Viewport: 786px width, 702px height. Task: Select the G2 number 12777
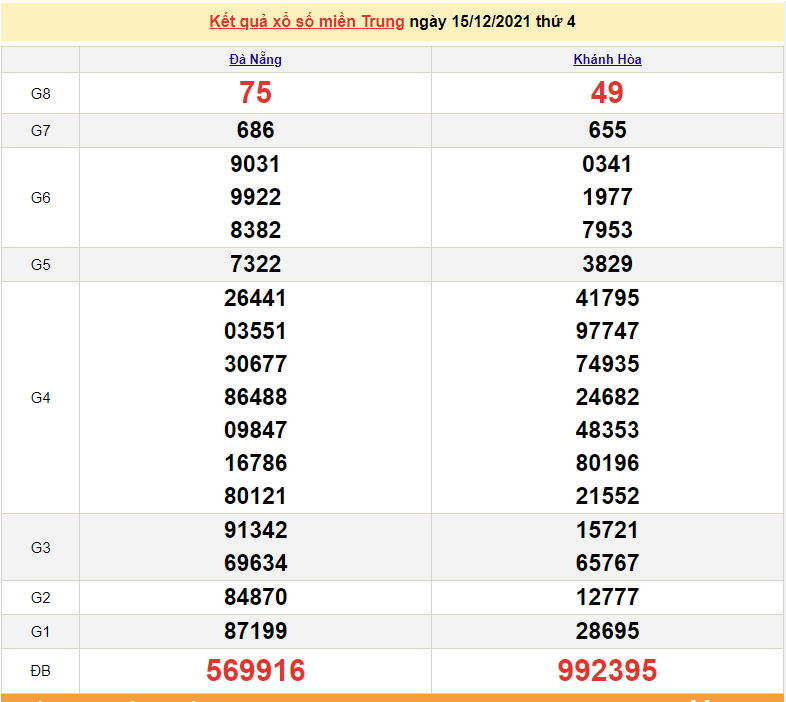click(607, 597)
